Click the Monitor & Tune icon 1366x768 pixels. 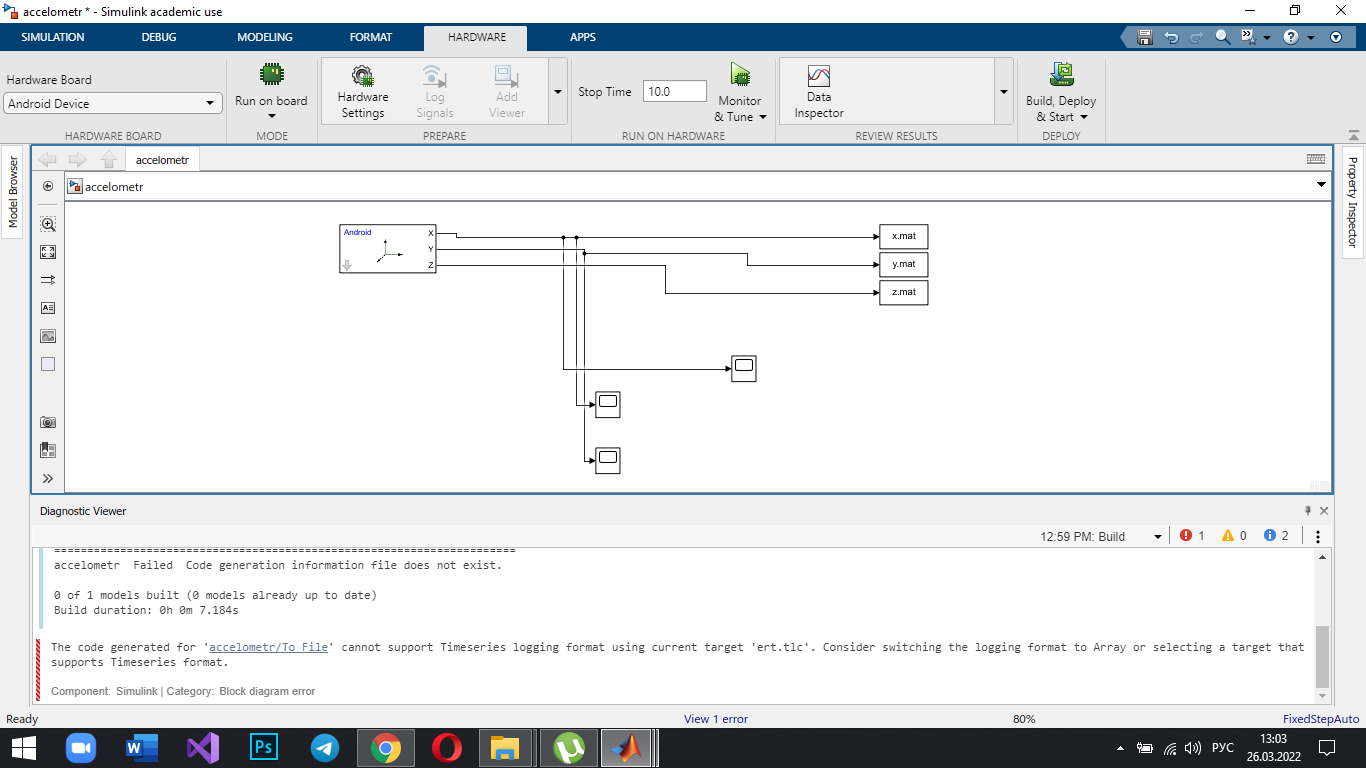pos(740,75)
